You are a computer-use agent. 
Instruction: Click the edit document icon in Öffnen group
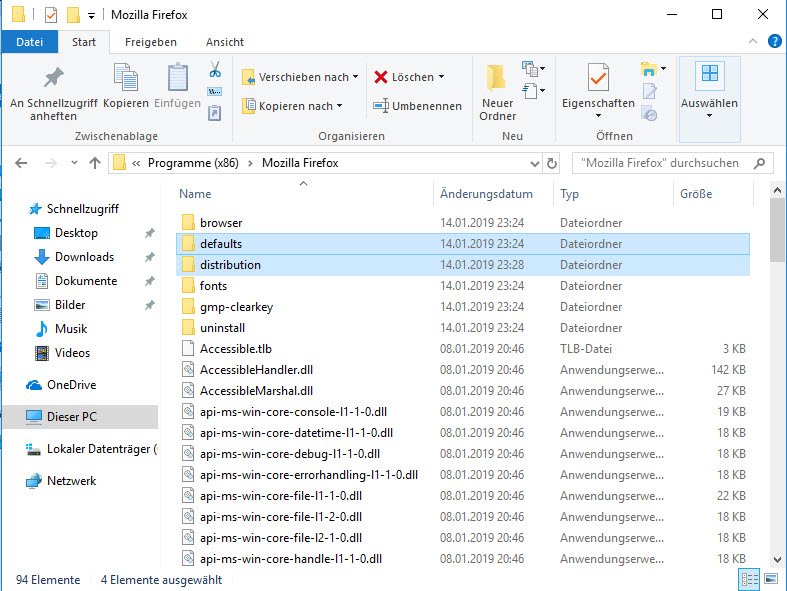[x=649, y=91]
